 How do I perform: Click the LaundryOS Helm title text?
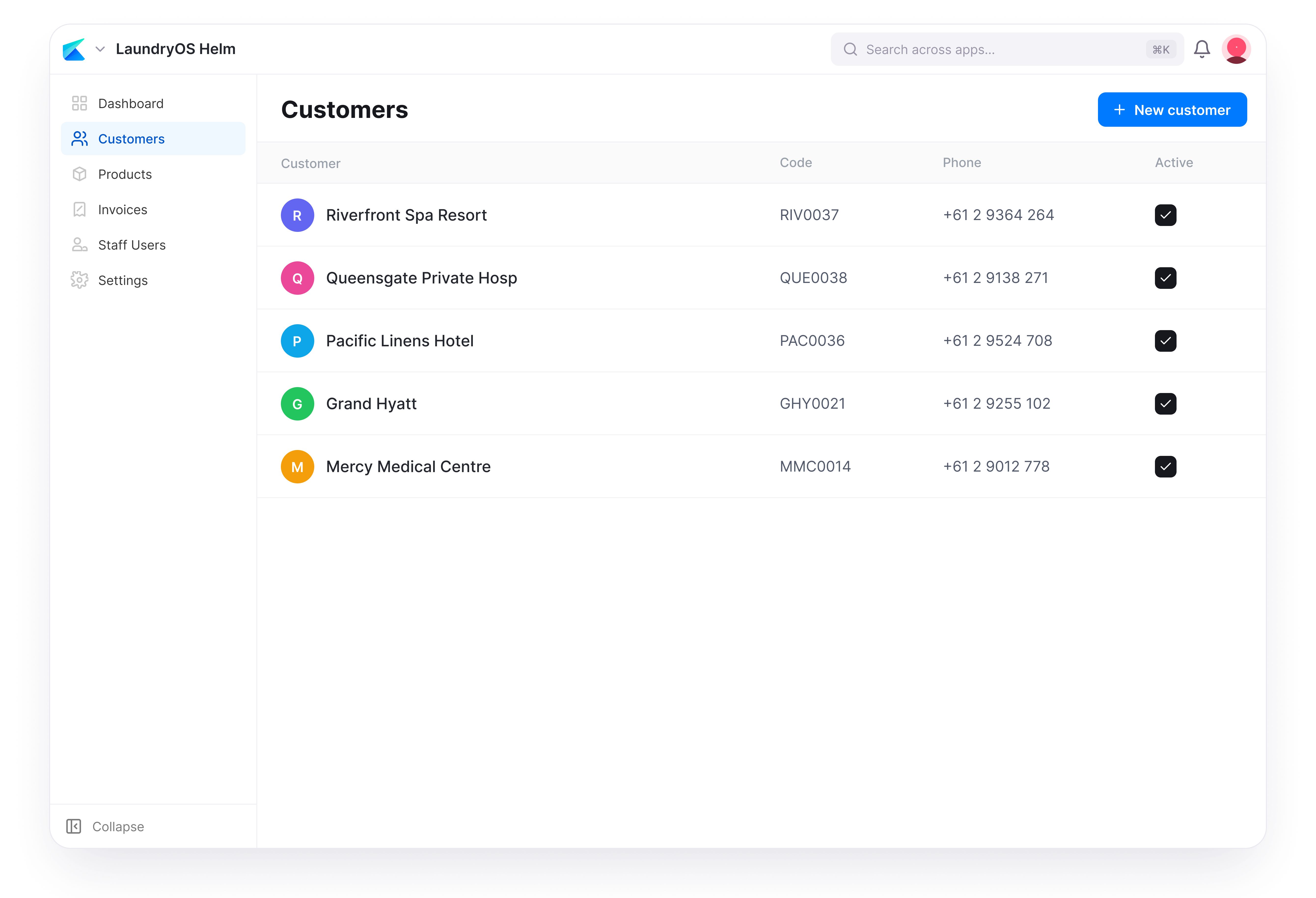click(x=176, y=49)
